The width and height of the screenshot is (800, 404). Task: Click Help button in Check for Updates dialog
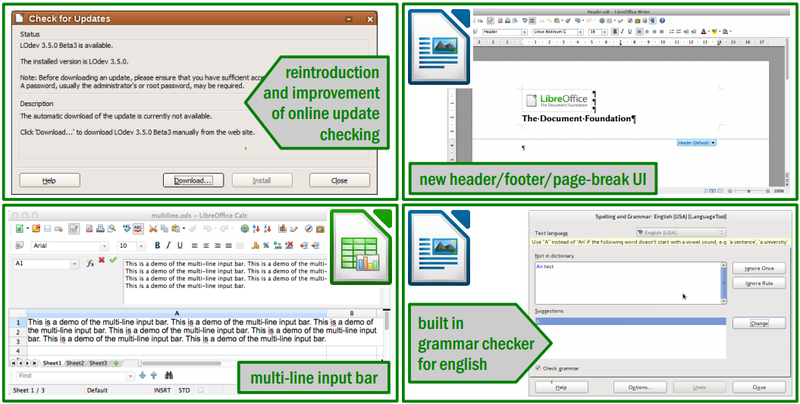49,181
